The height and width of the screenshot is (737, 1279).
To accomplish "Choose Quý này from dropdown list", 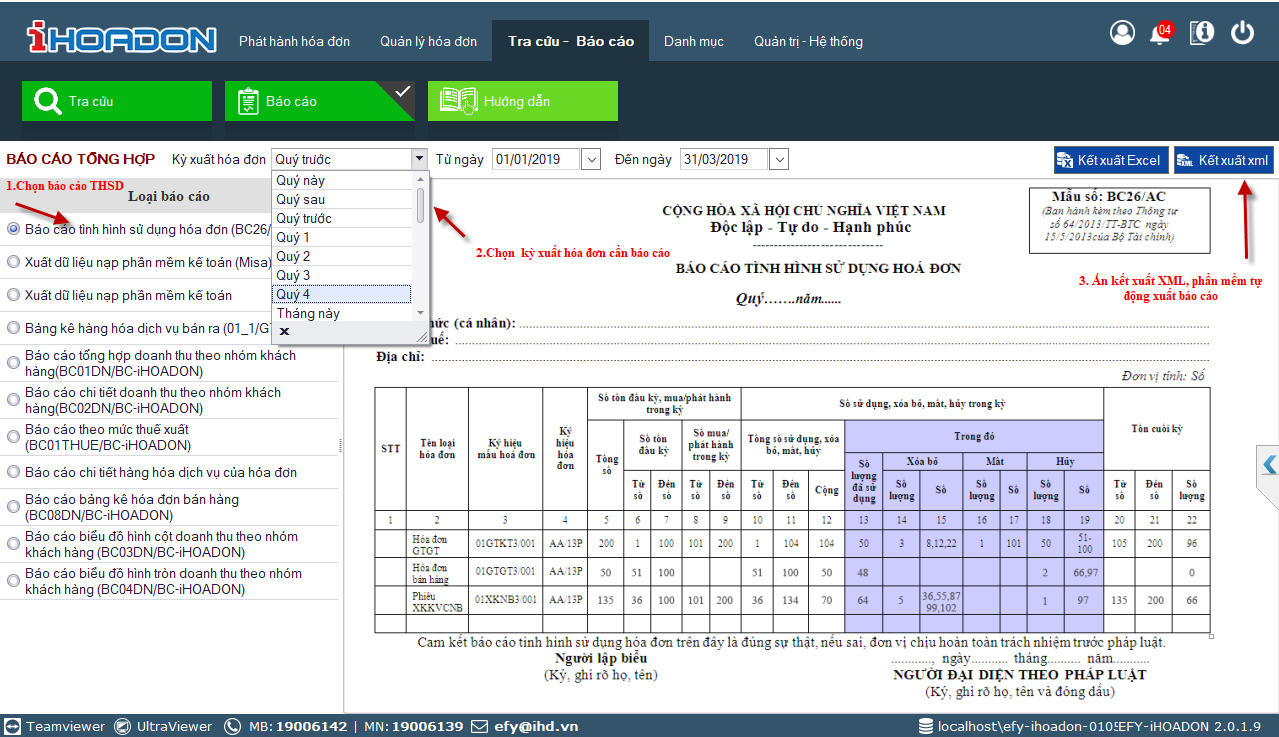I will click(x=343, y=181).
